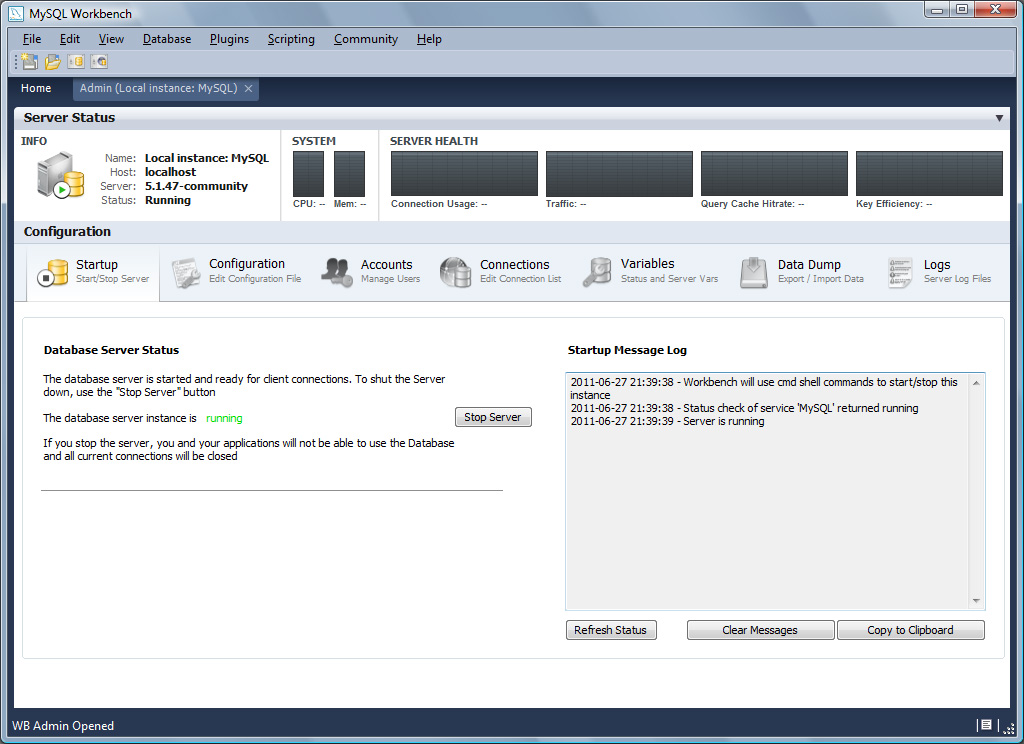Click the Variables magnifier icon
This screenshot has height=744, width=1024.
(x=597, y=272)
